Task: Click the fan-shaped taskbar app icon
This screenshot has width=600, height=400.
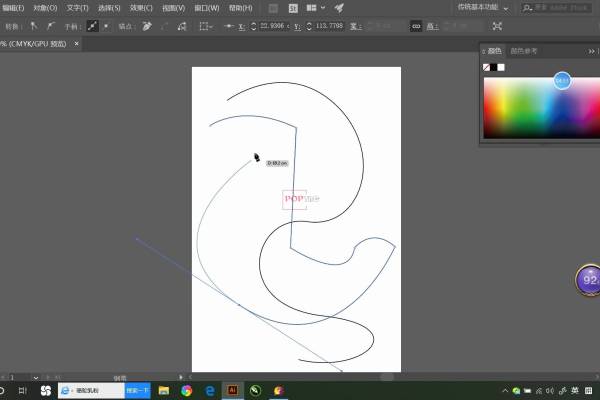Action: tap(46, 390)
